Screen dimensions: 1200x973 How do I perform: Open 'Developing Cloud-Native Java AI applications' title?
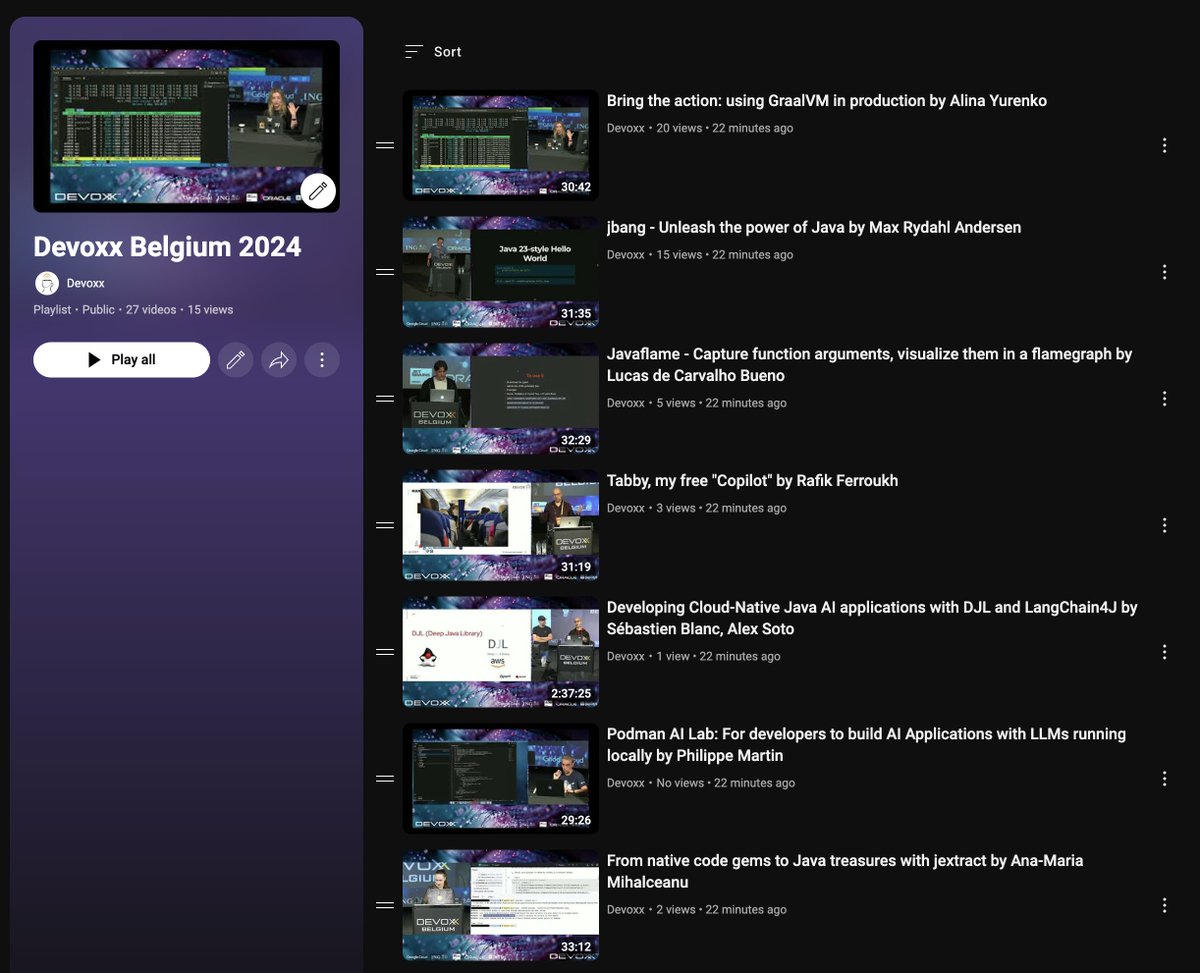click(872, 618)
